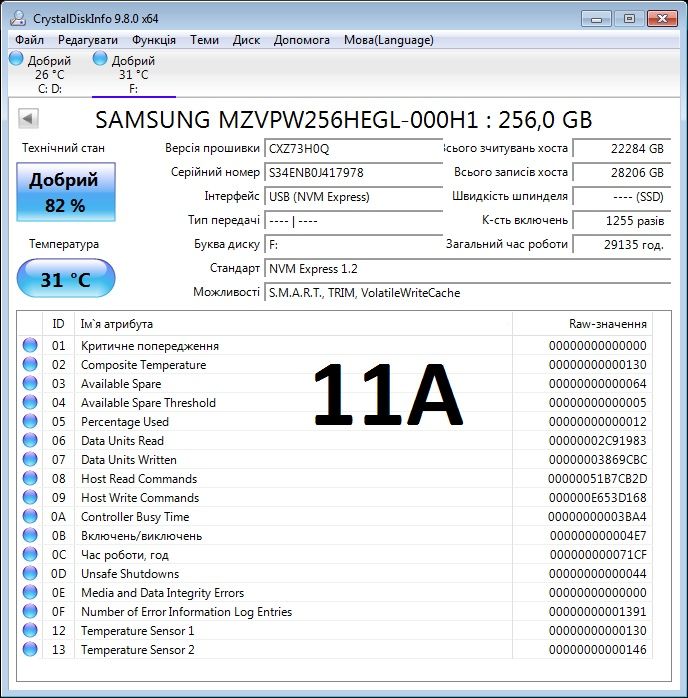Click the ID column header

pos(58,324)
